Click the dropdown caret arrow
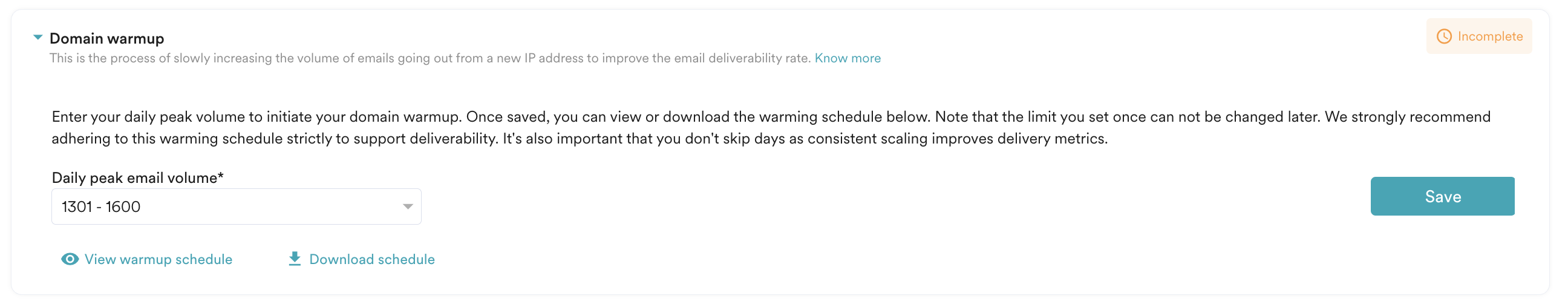 408,207
